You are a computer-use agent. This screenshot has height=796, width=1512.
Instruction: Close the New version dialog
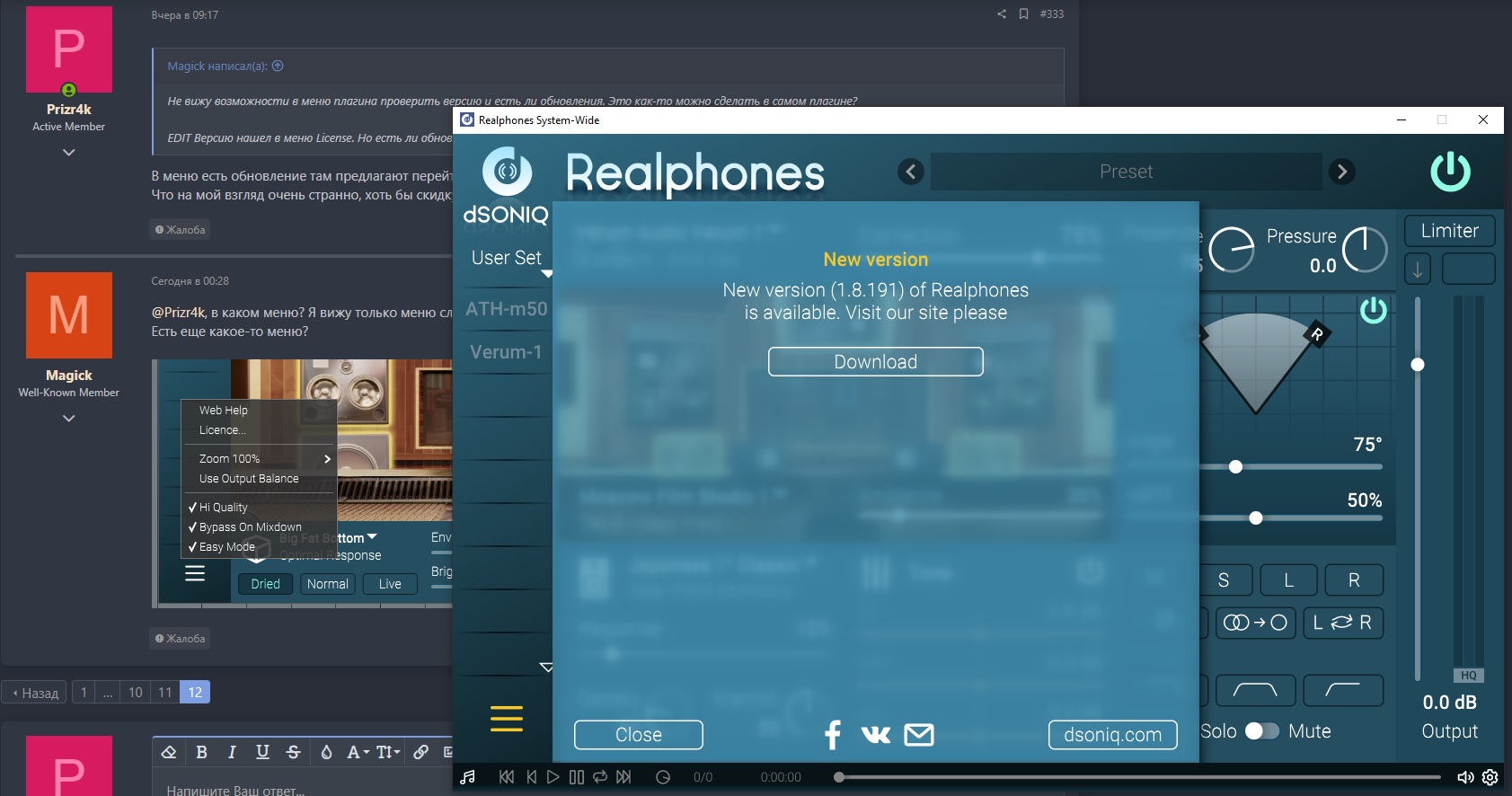[x=639, y=735]
